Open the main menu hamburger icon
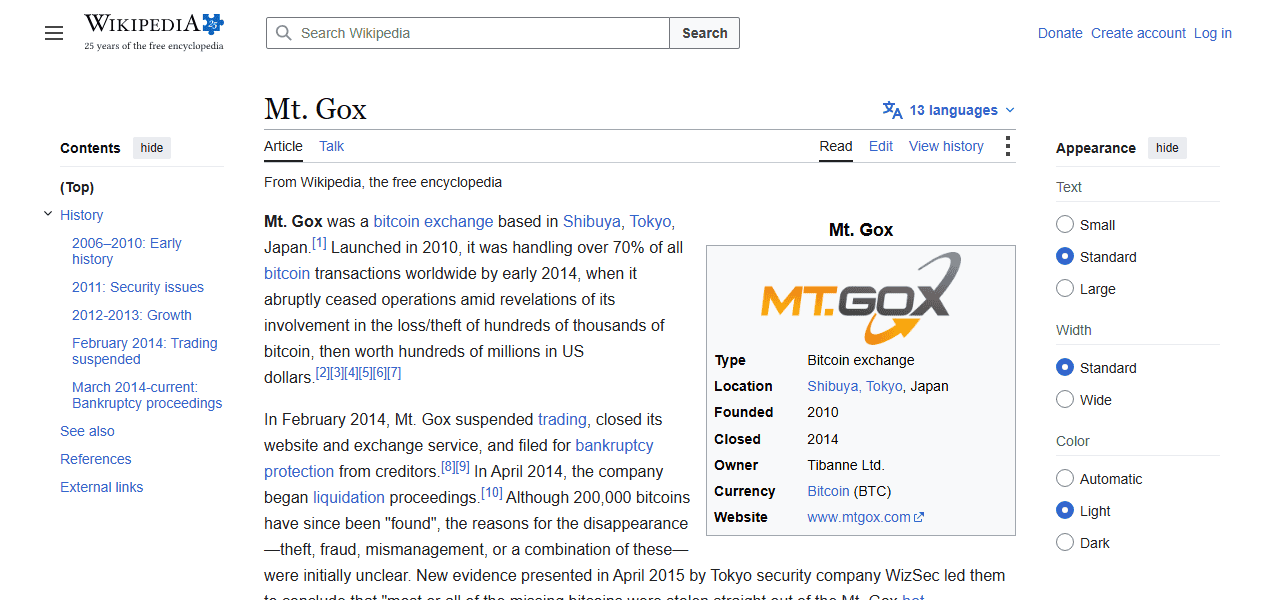The width and height of the screenshot is (1280, 600). point(54,33)
